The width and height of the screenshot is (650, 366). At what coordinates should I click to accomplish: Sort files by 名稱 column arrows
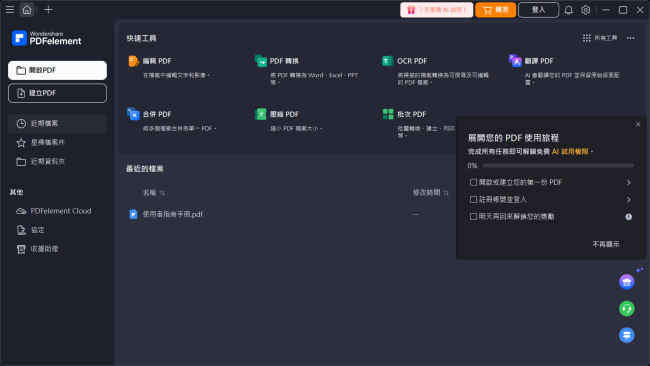(x=162, y=193)
